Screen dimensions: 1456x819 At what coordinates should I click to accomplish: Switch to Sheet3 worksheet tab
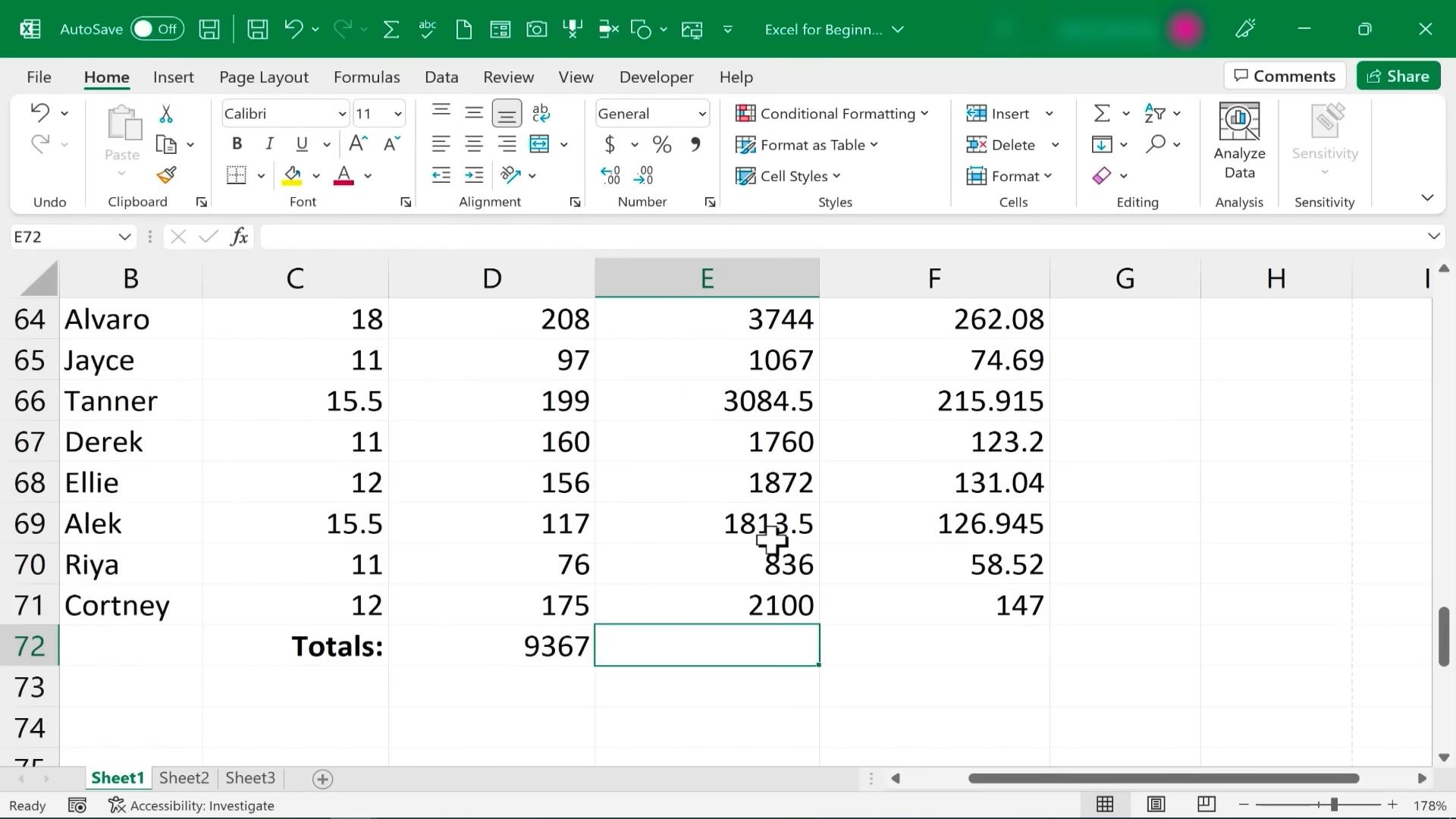(250, 778)
